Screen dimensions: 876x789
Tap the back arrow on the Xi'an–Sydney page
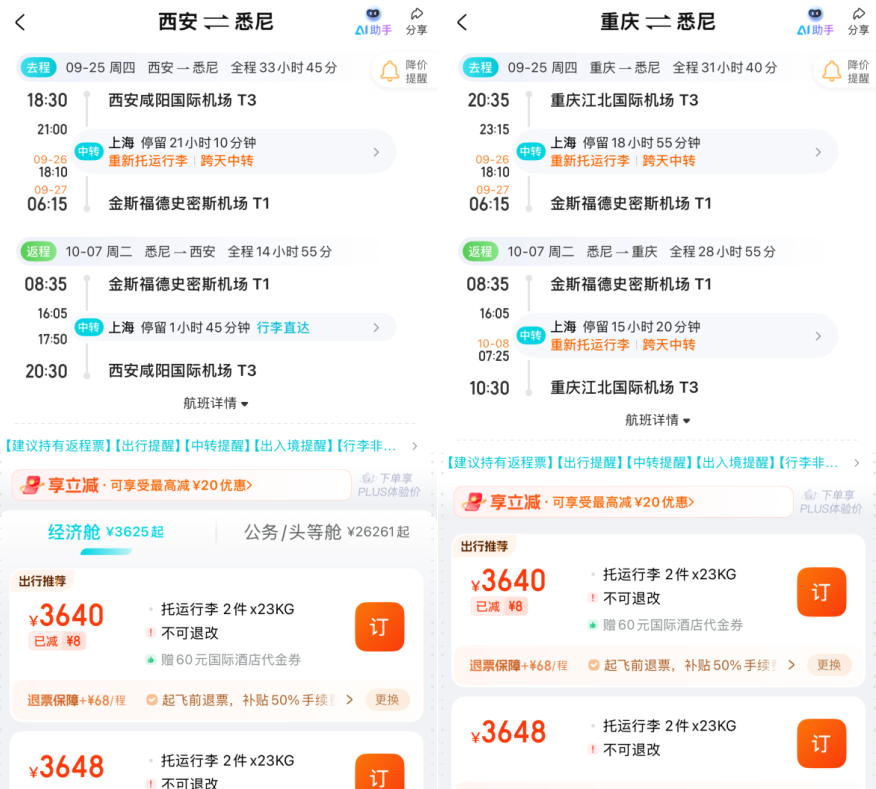[21, 21]
